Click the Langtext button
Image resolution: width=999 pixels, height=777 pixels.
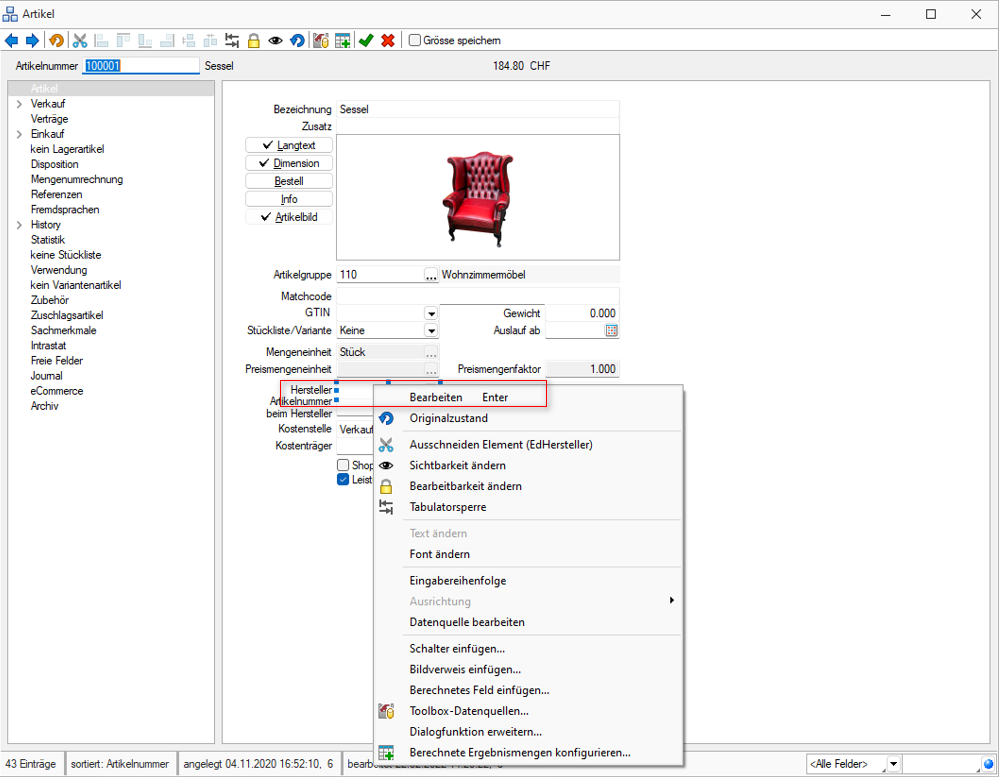pos(289,146)
